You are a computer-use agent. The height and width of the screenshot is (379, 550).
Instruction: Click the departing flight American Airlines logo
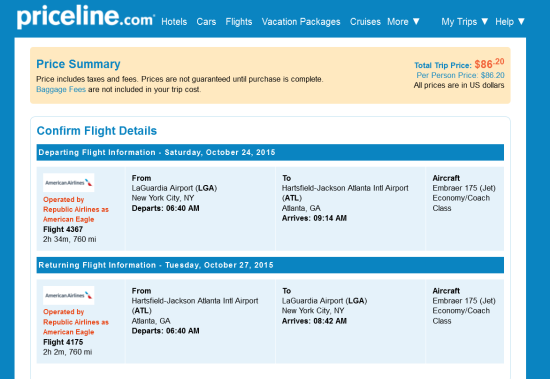tap(69, 182)
